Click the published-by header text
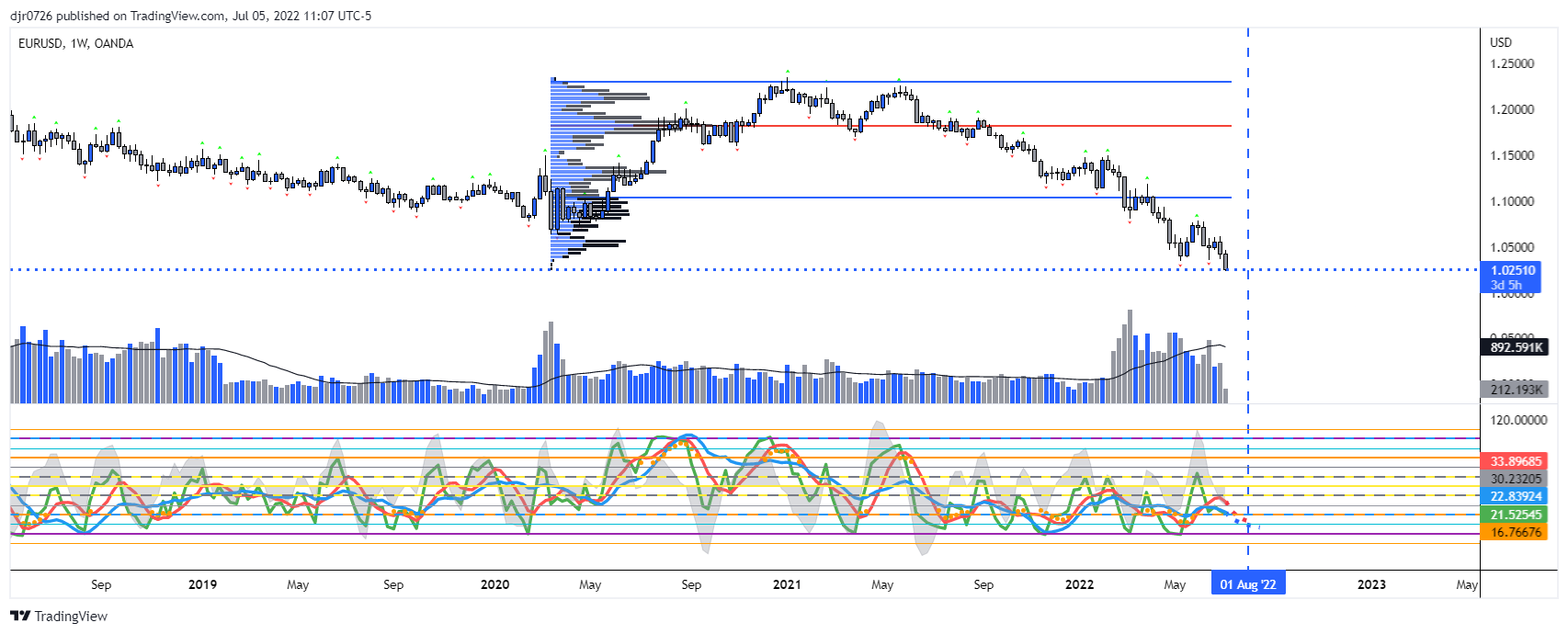Screen dimensions: 1568x634 coord(191,16)
